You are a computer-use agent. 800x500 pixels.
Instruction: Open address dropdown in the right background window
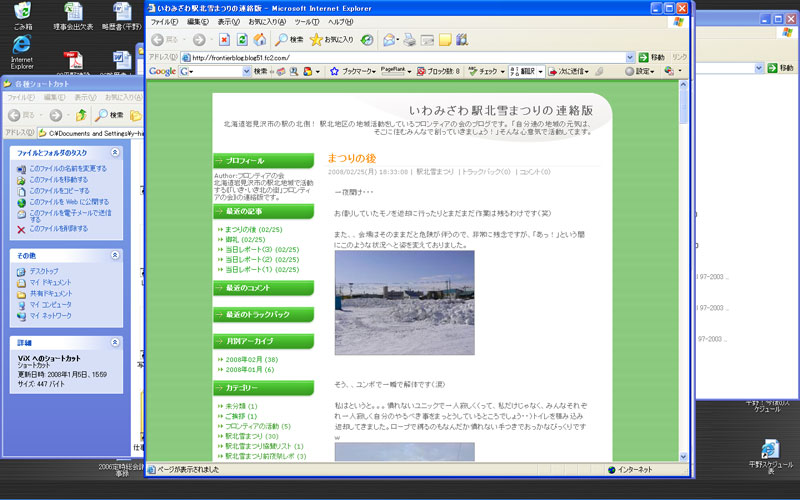pyautogui.click(x=759, y=68)
